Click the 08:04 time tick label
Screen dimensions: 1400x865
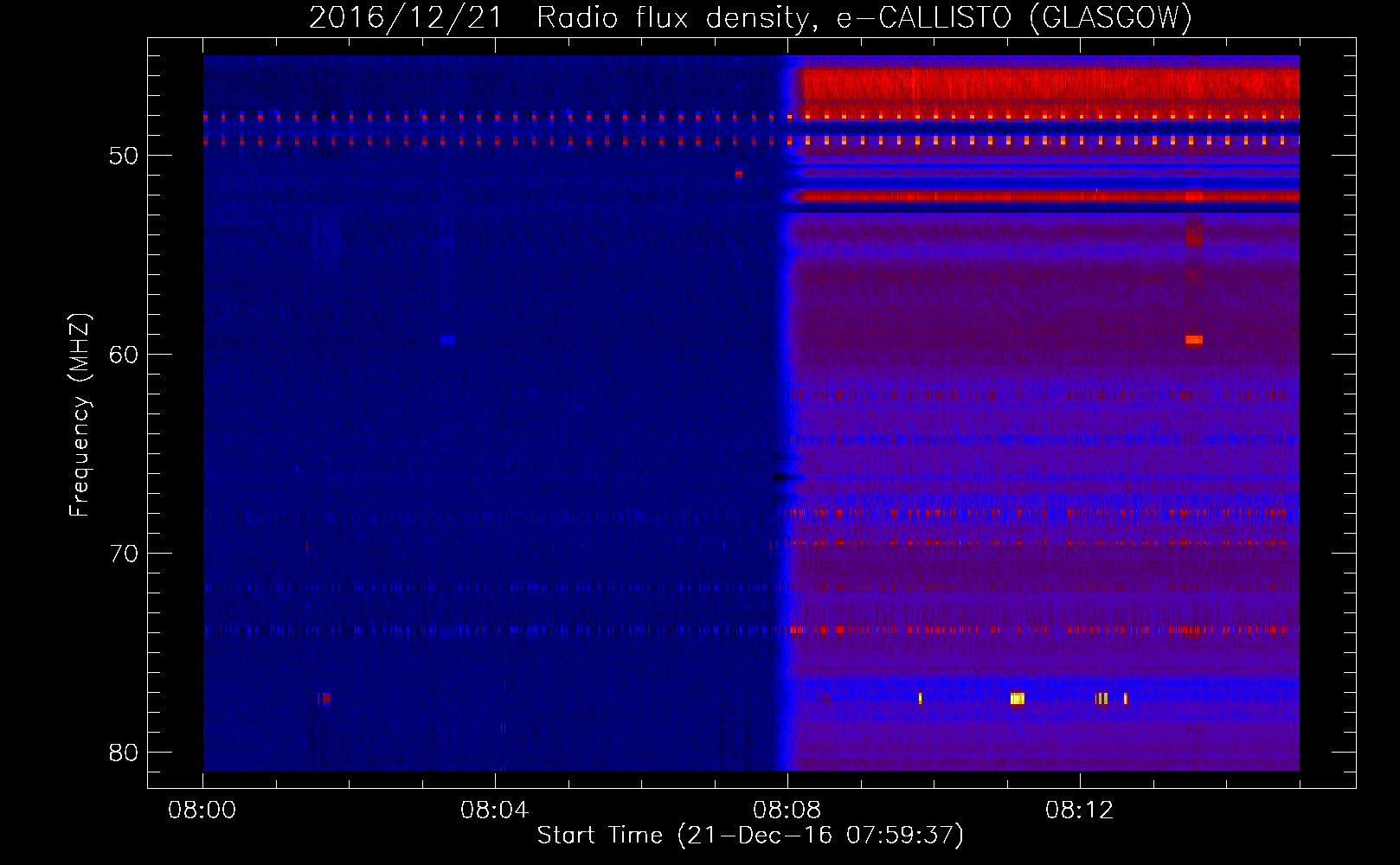[x=494, y=811]
